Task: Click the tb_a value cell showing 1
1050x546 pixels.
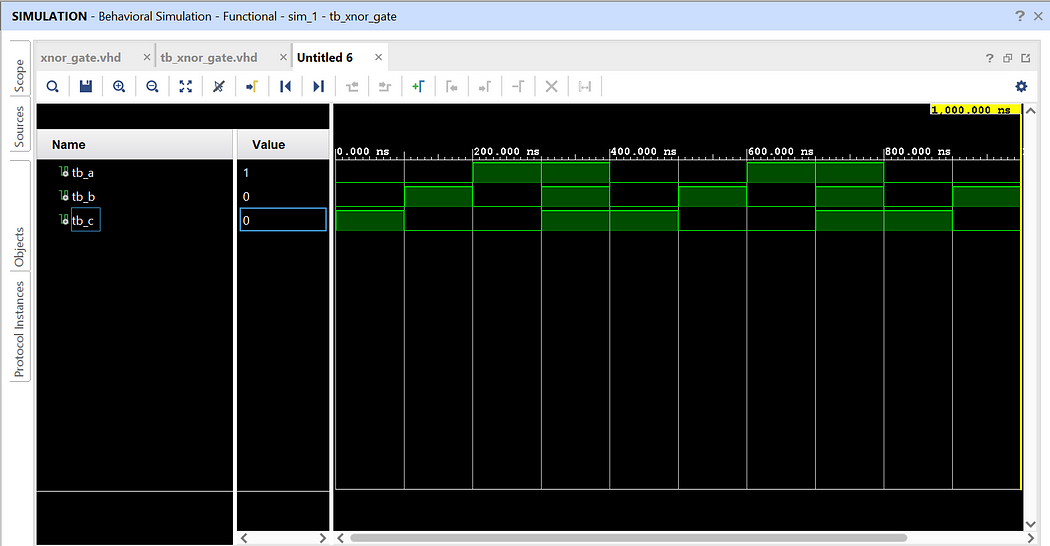Action: (283, 173)
